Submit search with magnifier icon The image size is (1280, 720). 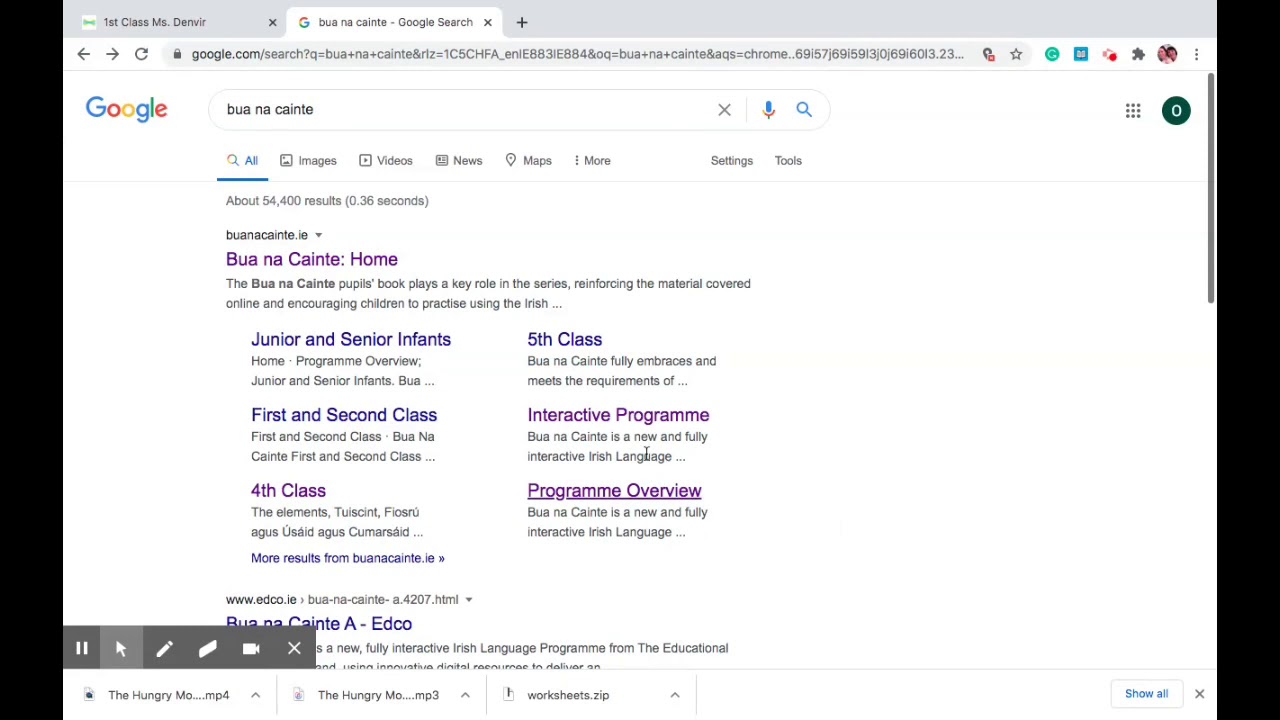[x=804, y=109]
